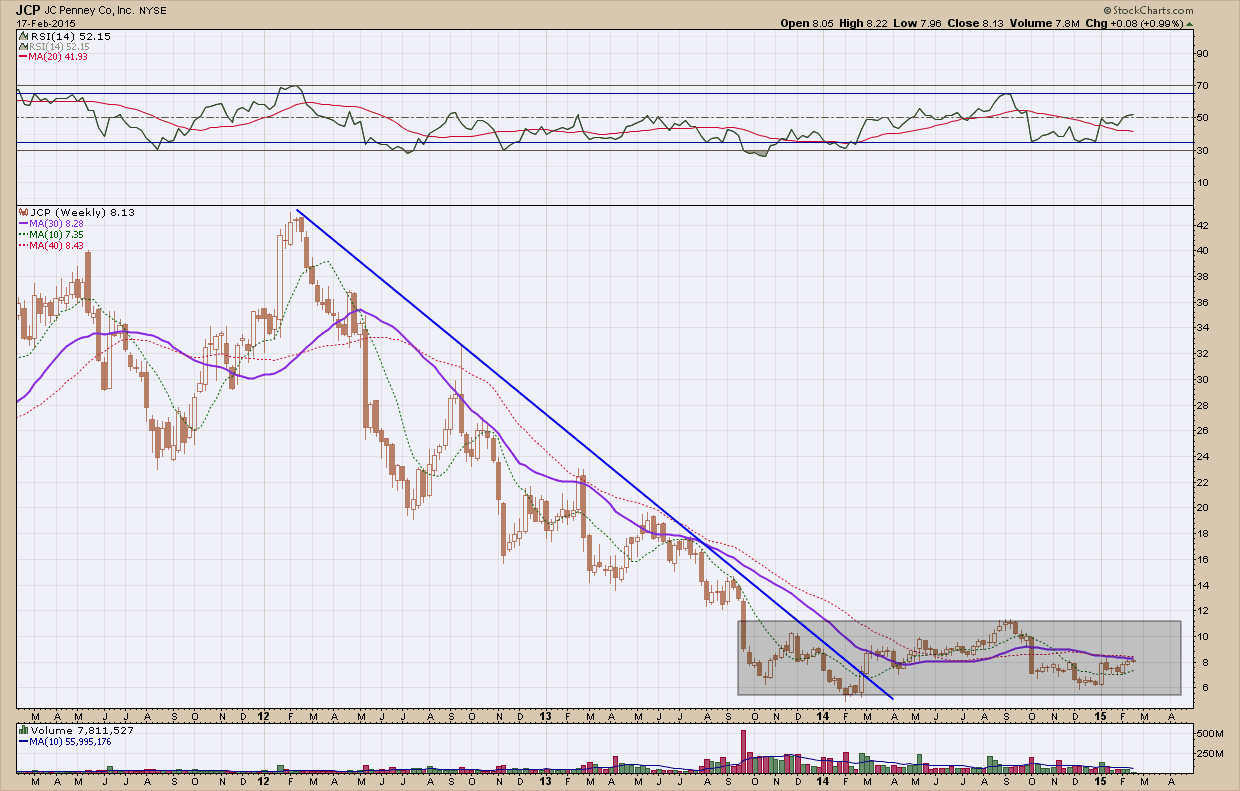
Task: Click the JCP (Weekly) 8.13 legend label
Action: [80, 213]
